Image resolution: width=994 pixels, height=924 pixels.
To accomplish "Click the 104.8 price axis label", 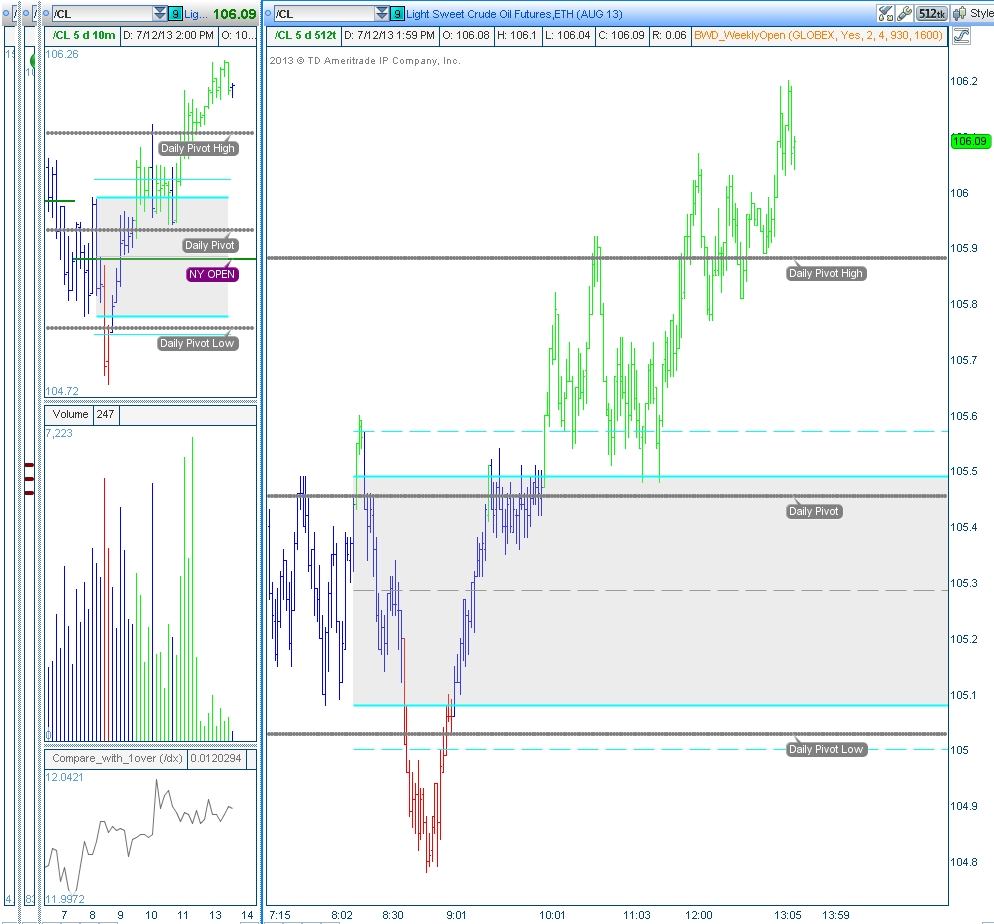I will point(963,862).
